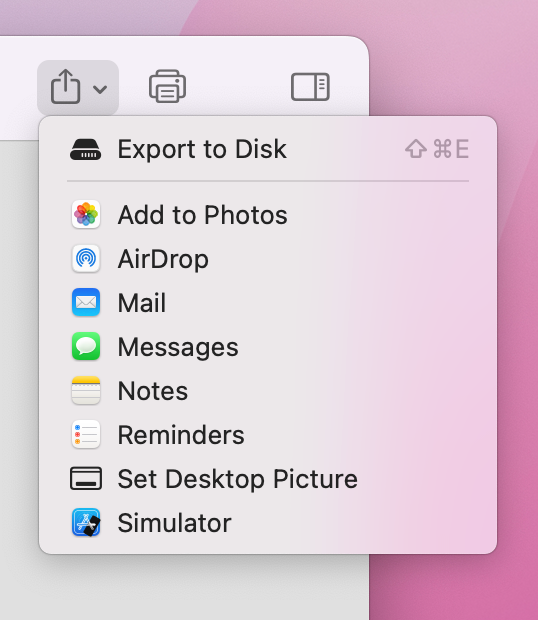Choose Export to Disk menu item

[268, 149]
